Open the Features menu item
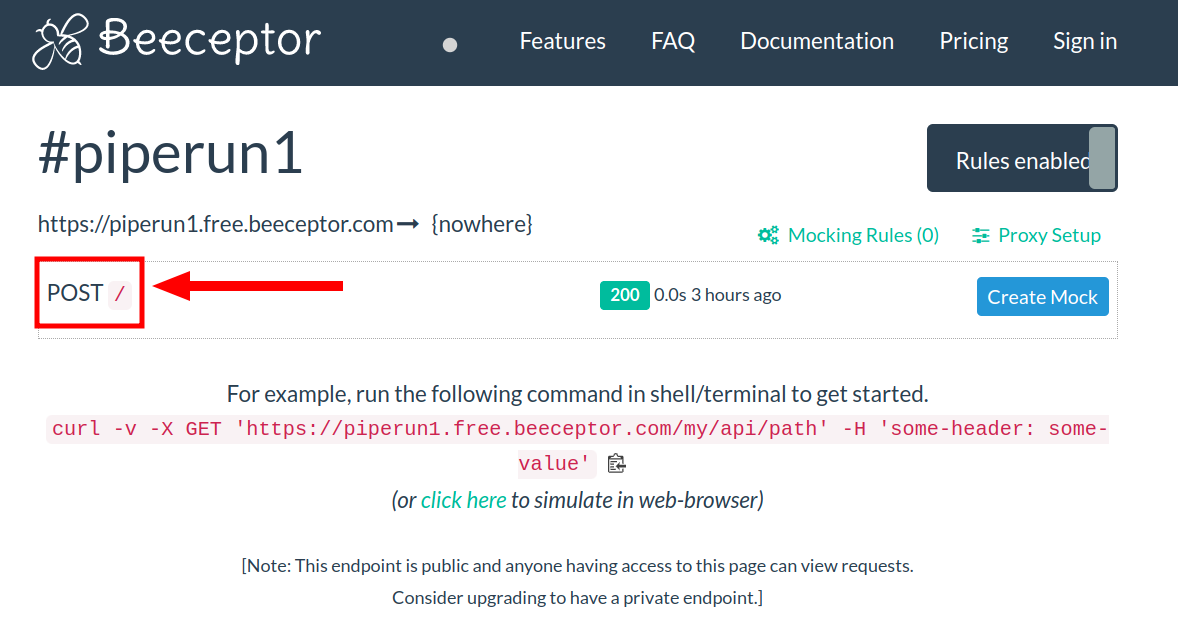Viewport: 1178px width, 620px height. (x=562, y=41)
